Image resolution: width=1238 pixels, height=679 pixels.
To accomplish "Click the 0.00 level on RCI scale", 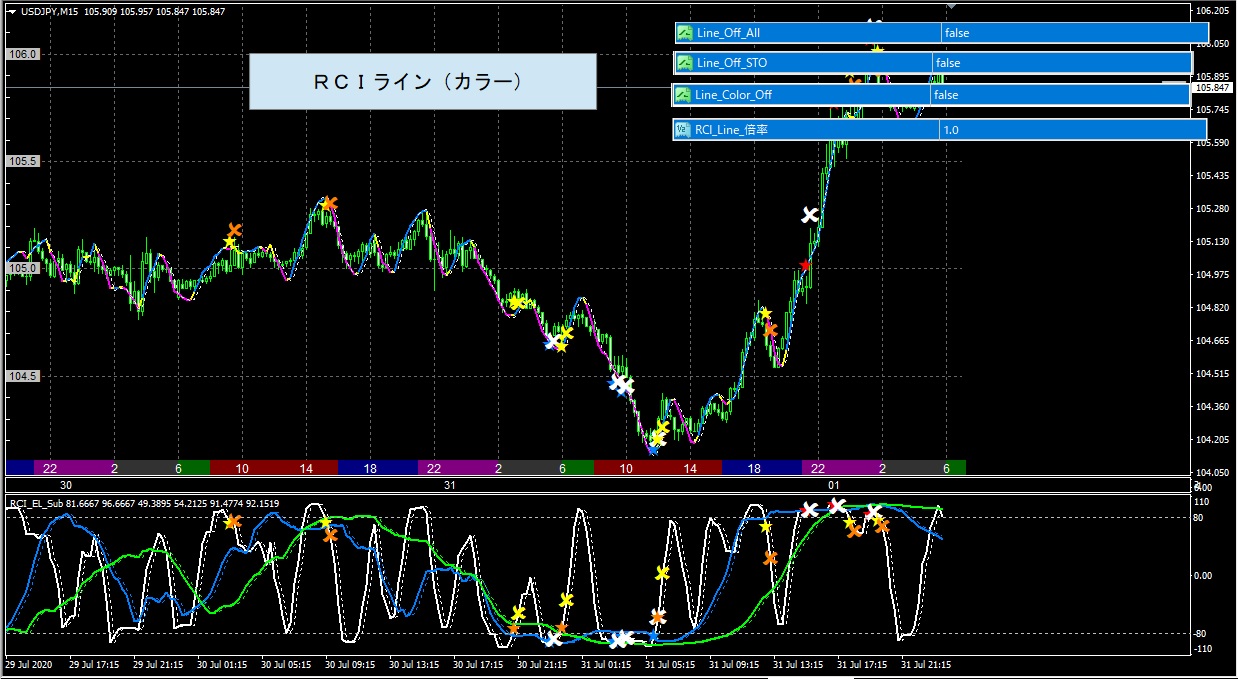I will coord(1205,575).
